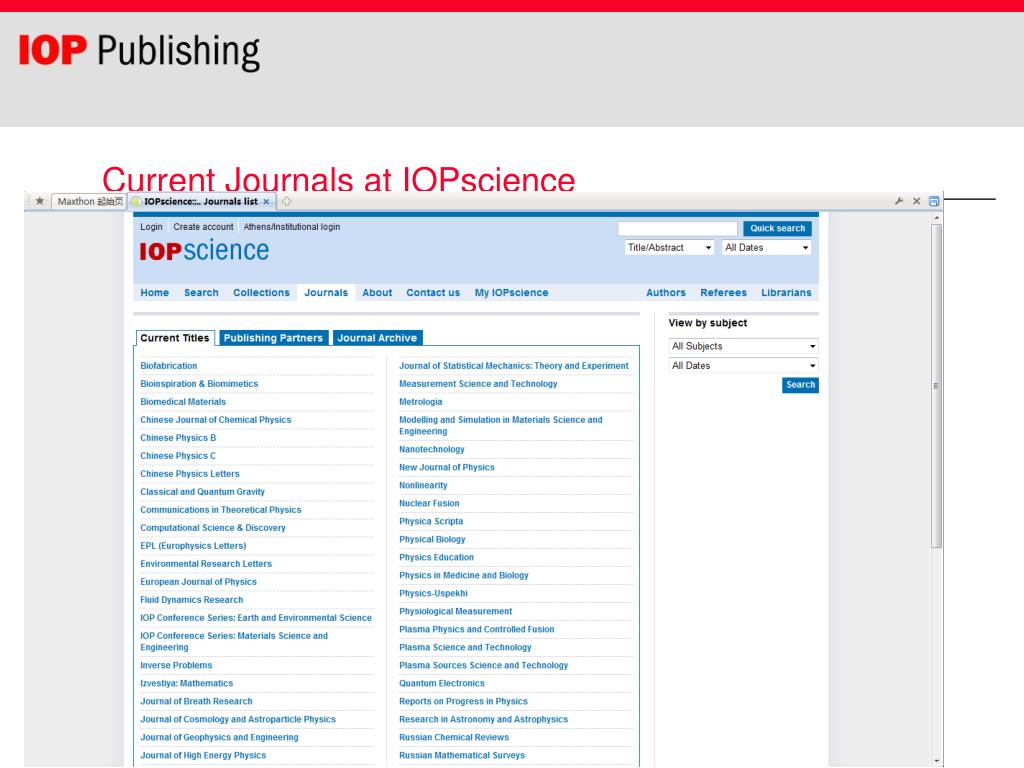Expand the All Subjects dropdown
Image resolution: width=1024 pixels, height=768 pixels.
click(743, 346)
